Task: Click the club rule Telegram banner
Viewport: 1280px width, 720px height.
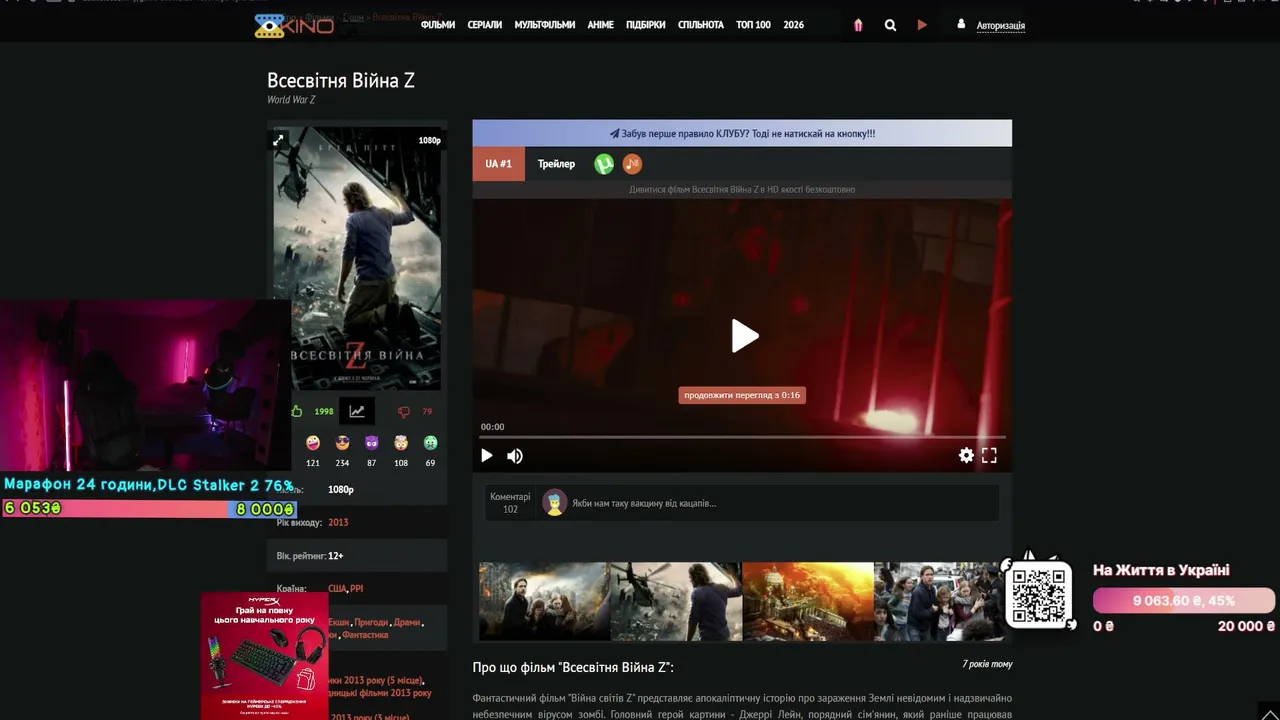Action: pos(742,133)
